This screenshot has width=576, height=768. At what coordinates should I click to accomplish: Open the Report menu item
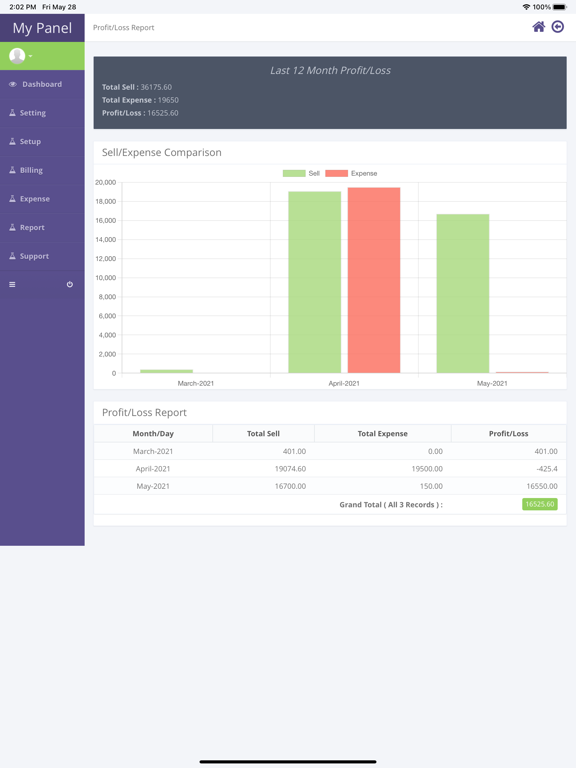[x=42, y=228]
